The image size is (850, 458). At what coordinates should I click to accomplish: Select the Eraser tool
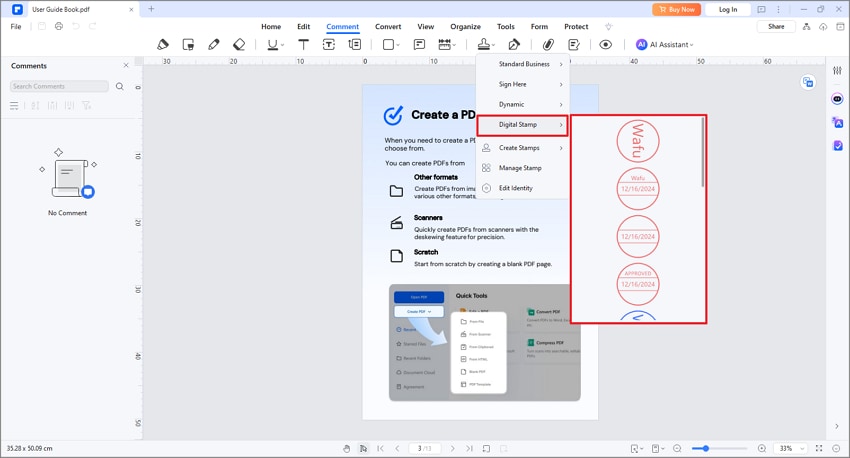point(239,44)
